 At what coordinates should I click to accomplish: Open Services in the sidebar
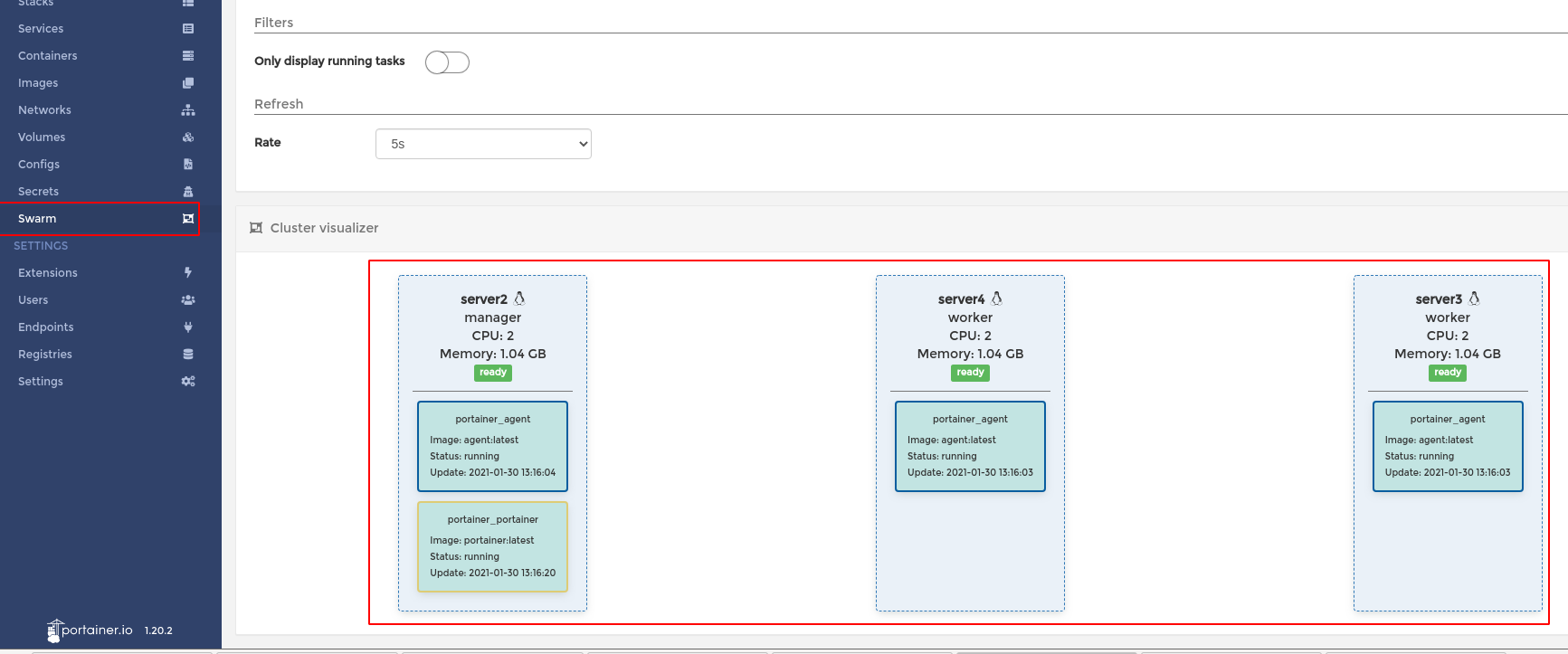pos(41,29)
